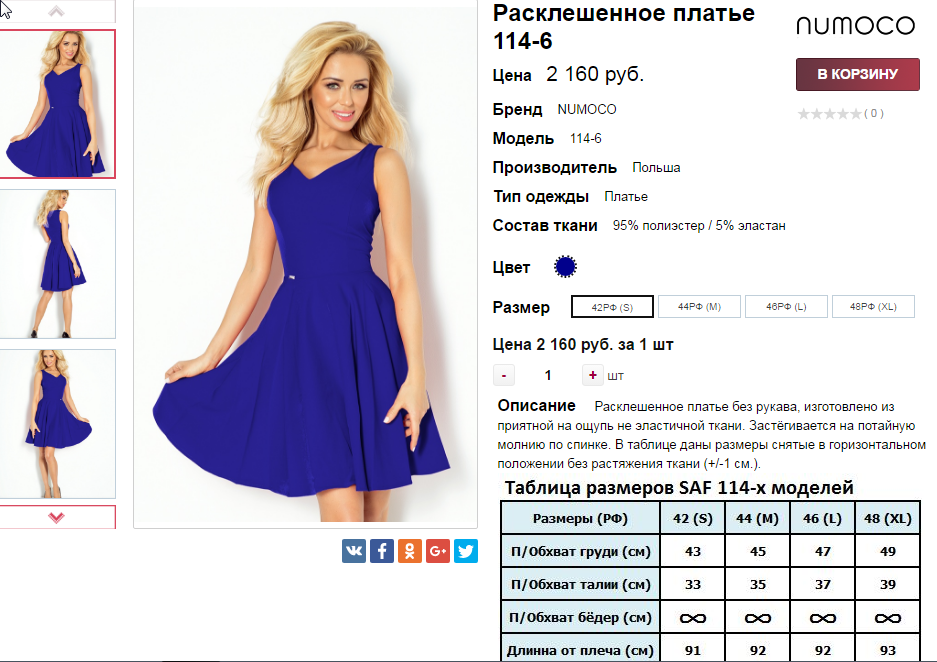The height and width of the screenshot is (662, 937).
Task: Edit the quantity field showing 1
Action: point(548,375)
